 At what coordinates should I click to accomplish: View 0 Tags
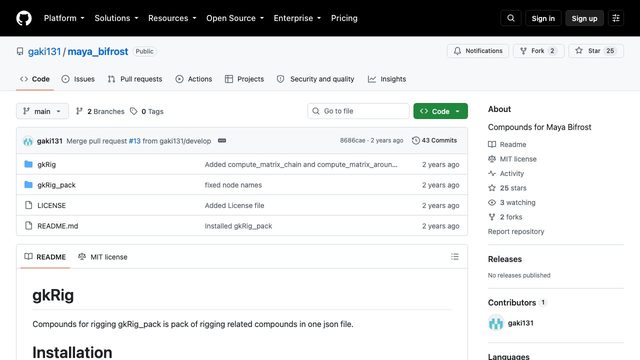(x=147, y=111)
